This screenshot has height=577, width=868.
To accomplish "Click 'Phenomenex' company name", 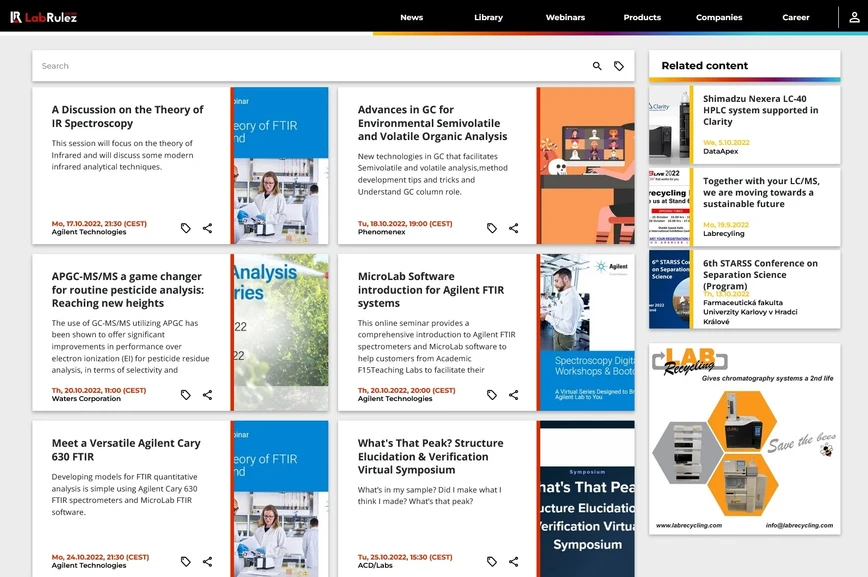I will click(x=381, y=232).
